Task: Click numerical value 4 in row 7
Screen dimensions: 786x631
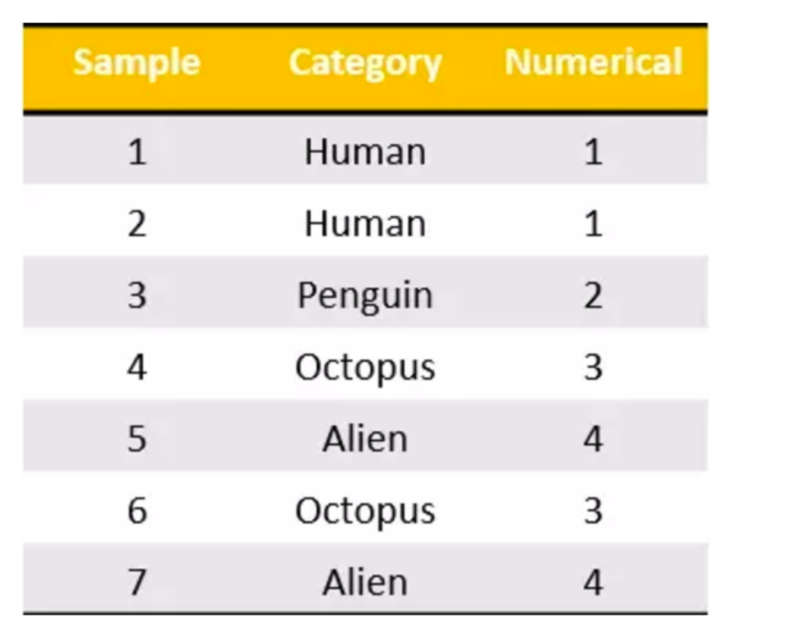Action: 593,582
